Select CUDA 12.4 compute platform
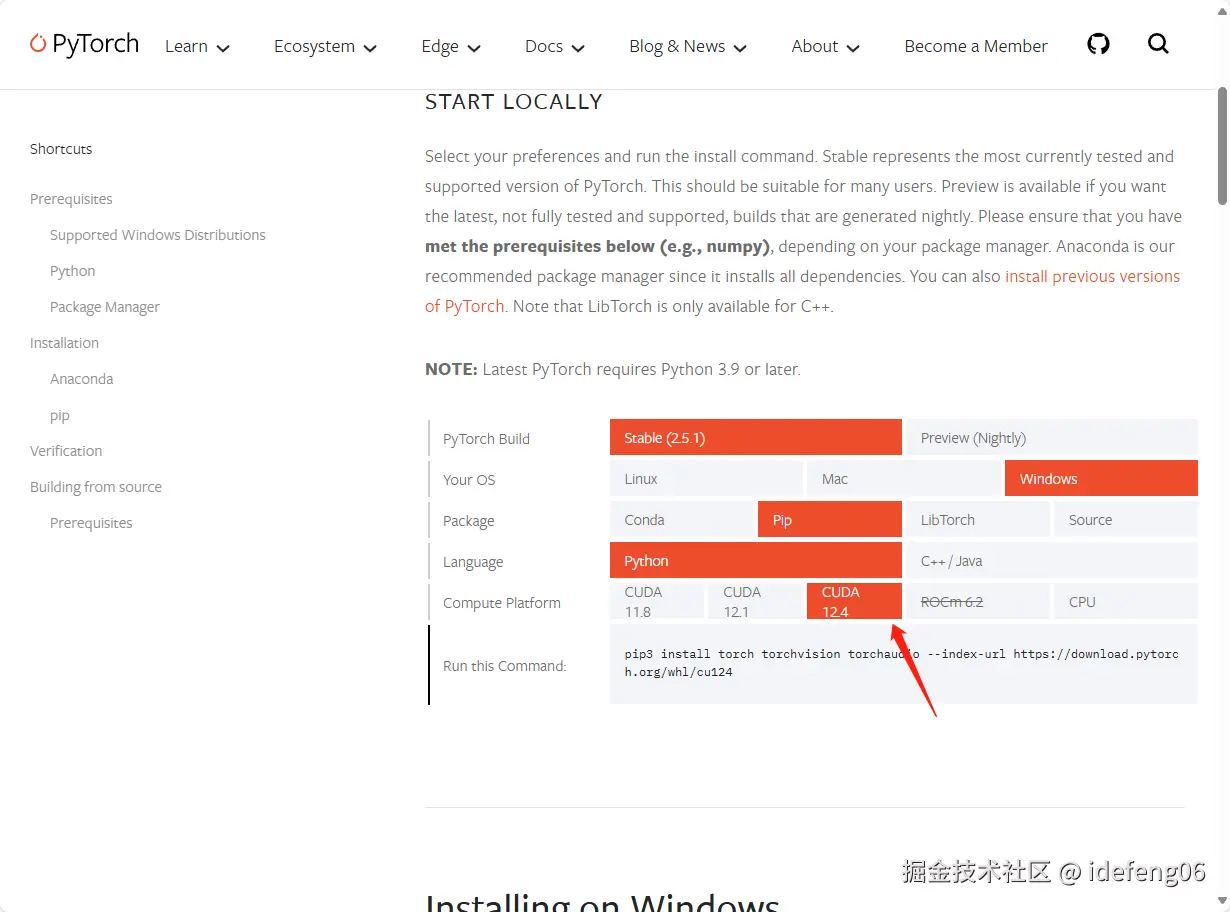 tap(854, 601)
